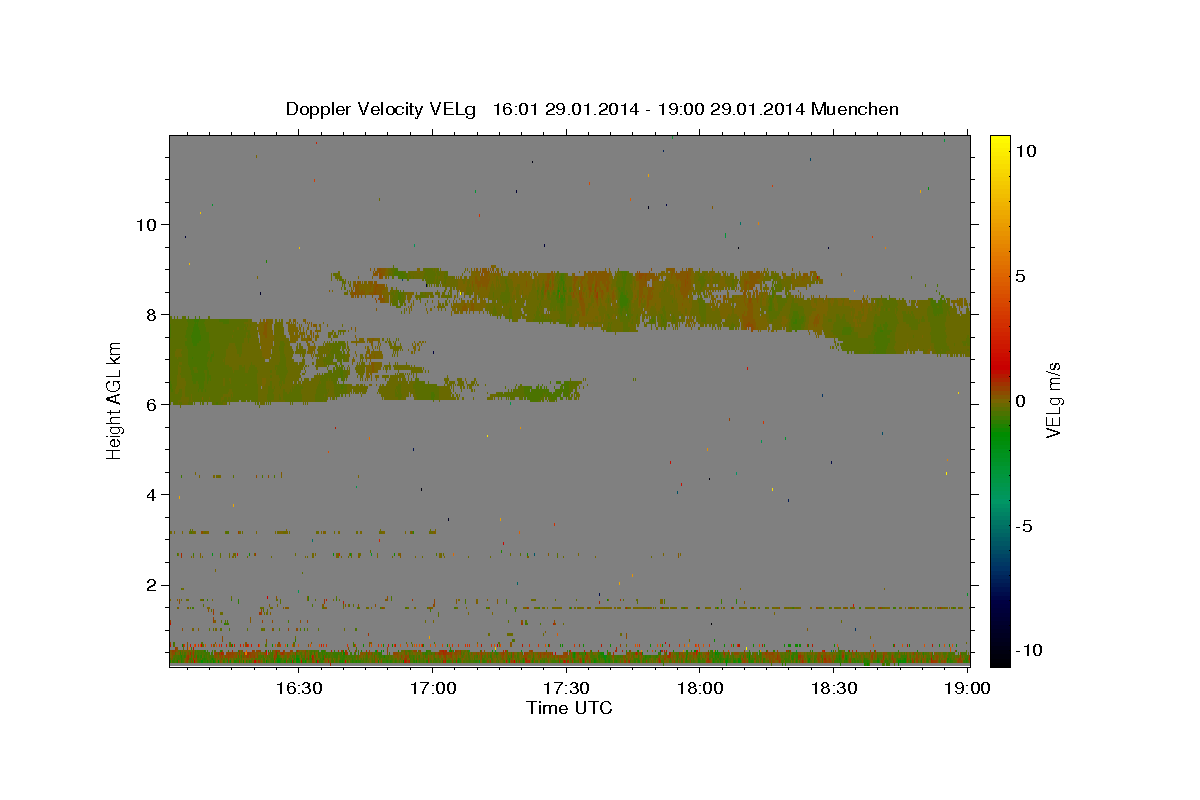
Task: Click the 'Height AGL km' axis label
Action: (x=115, y=401)
